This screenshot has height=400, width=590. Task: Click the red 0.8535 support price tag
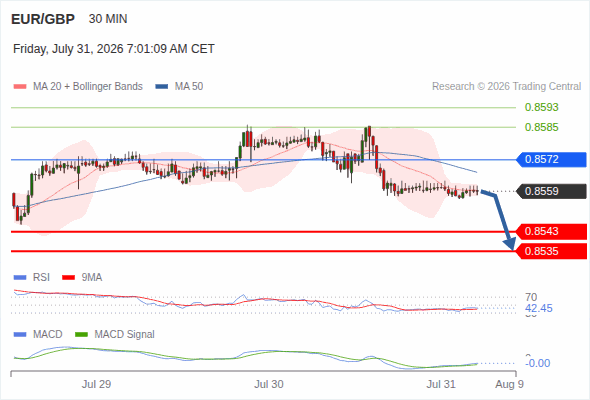point(551,251)
